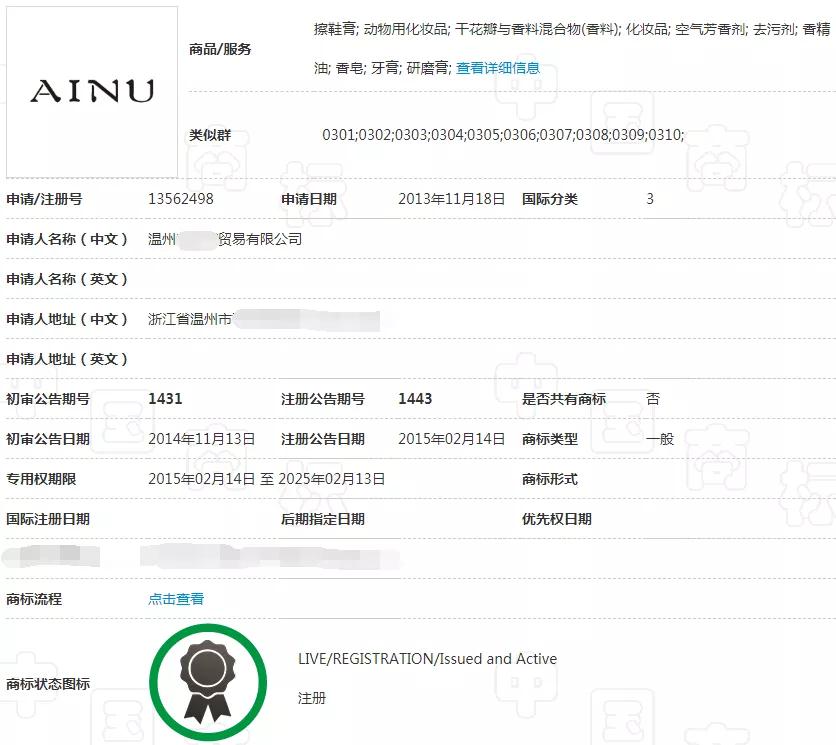This screenshot has height=745, width=836.
Task: Click the preliminary announcement number 1431
Action: (x=165, y=399)
